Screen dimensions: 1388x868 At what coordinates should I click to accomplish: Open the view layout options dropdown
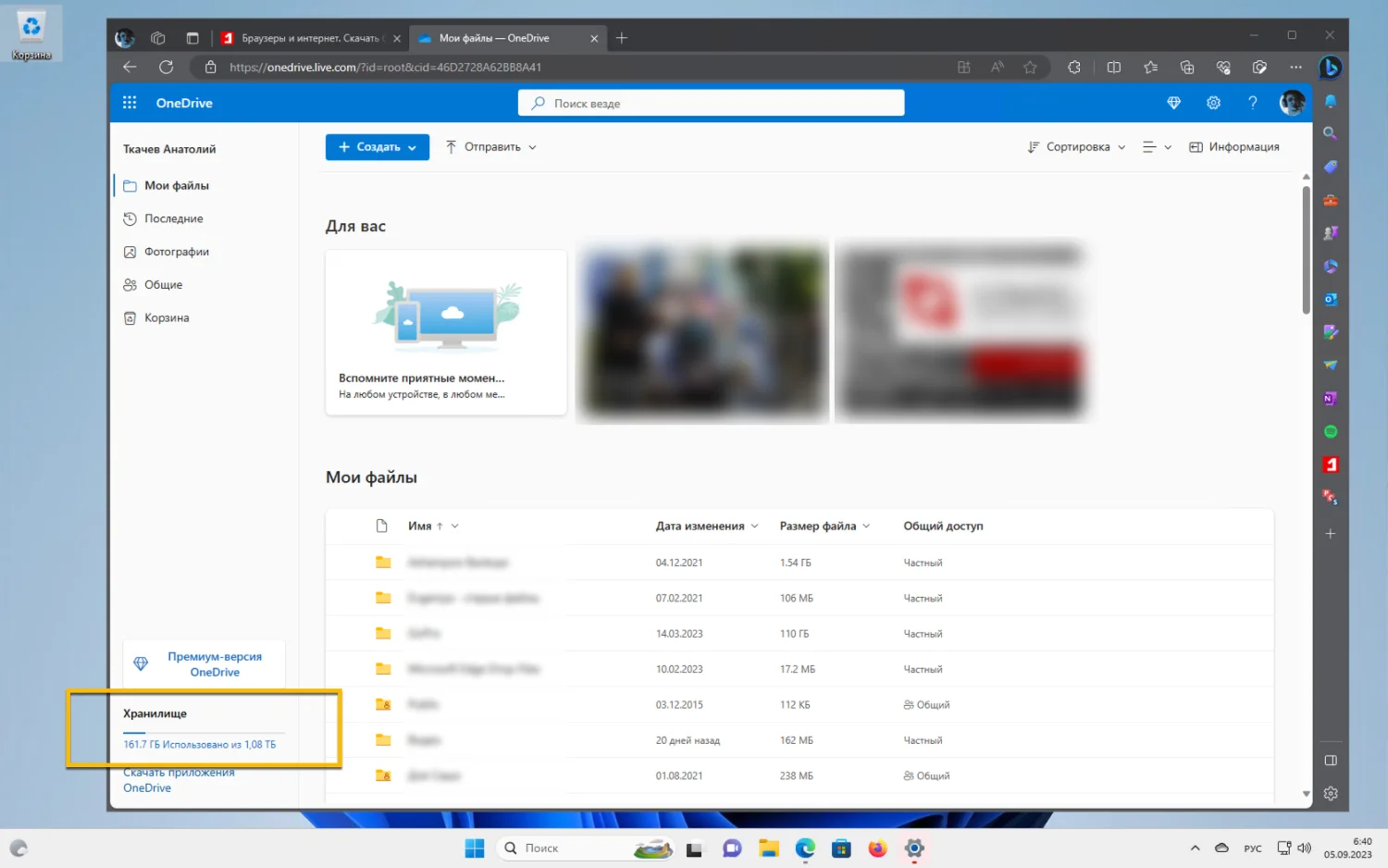(1156, 147)
